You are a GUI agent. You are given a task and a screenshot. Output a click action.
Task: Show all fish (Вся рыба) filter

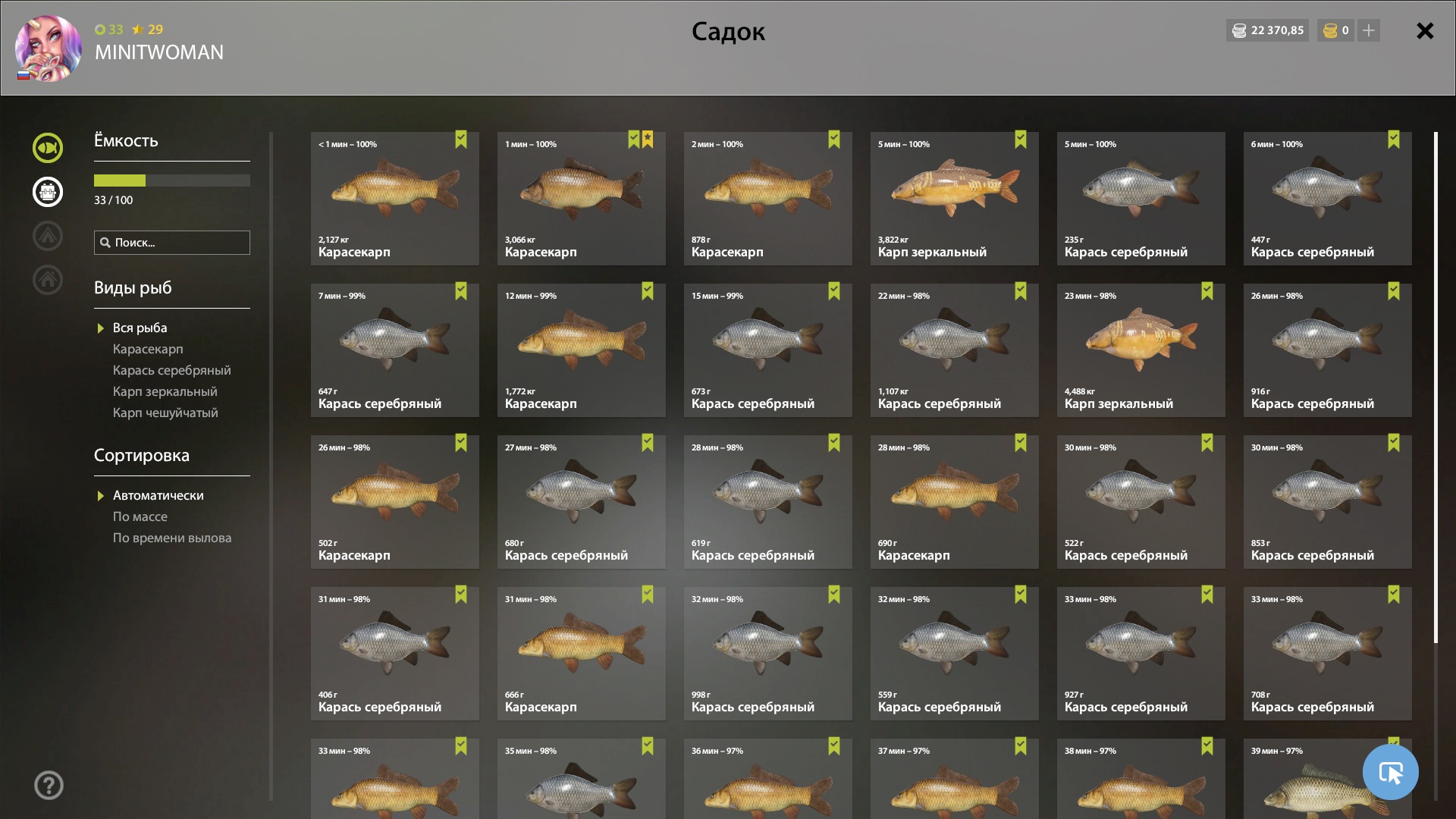pos(140,328)
